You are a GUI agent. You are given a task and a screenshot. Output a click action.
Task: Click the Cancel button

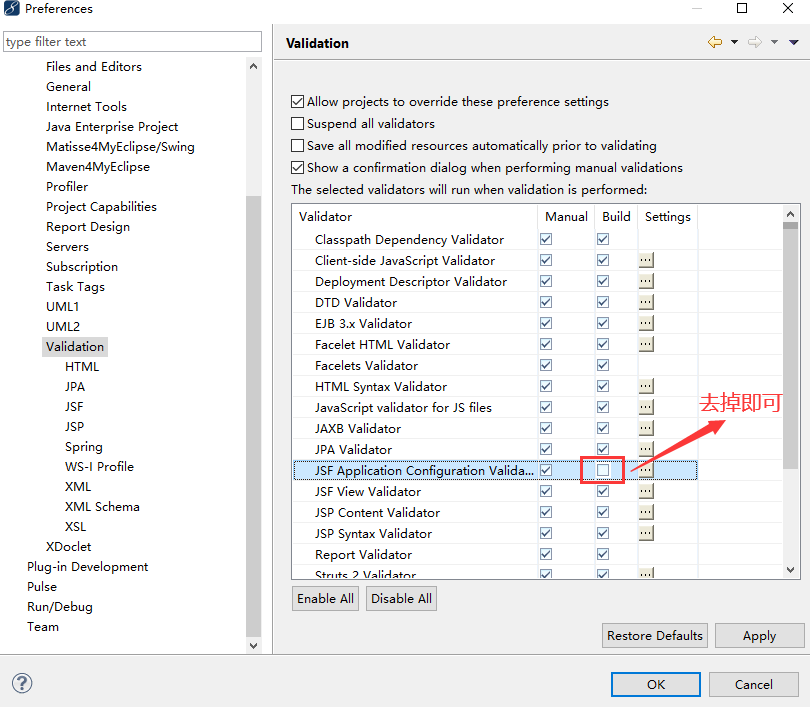754,684
